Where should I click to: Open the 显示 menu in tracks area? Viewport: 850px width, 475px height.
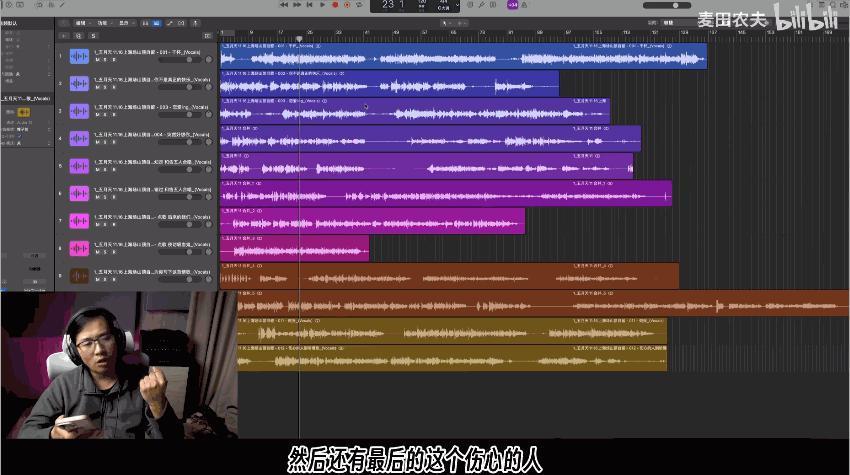(x=125, y=23)
